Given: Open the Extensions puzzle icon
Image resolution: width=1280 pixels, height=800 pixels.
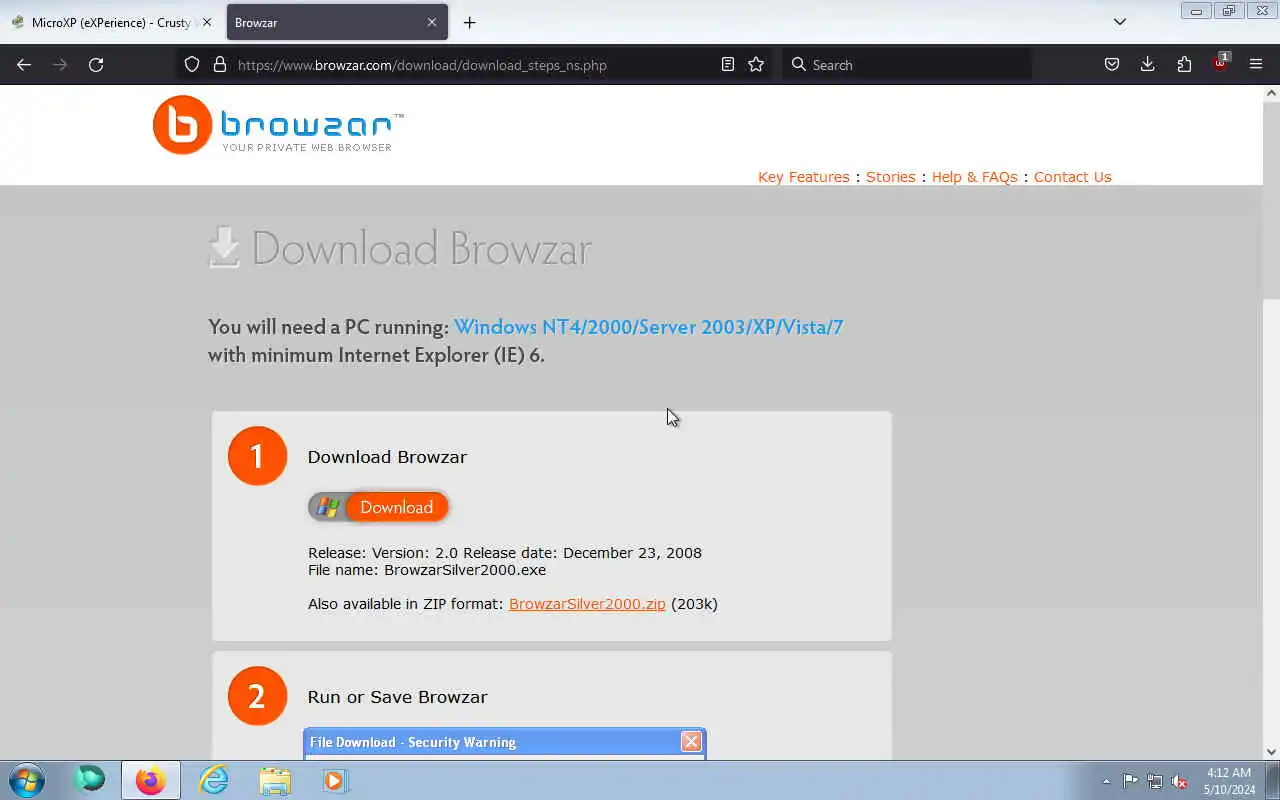Looking at the screenshot, I should tap(1184, 65).
